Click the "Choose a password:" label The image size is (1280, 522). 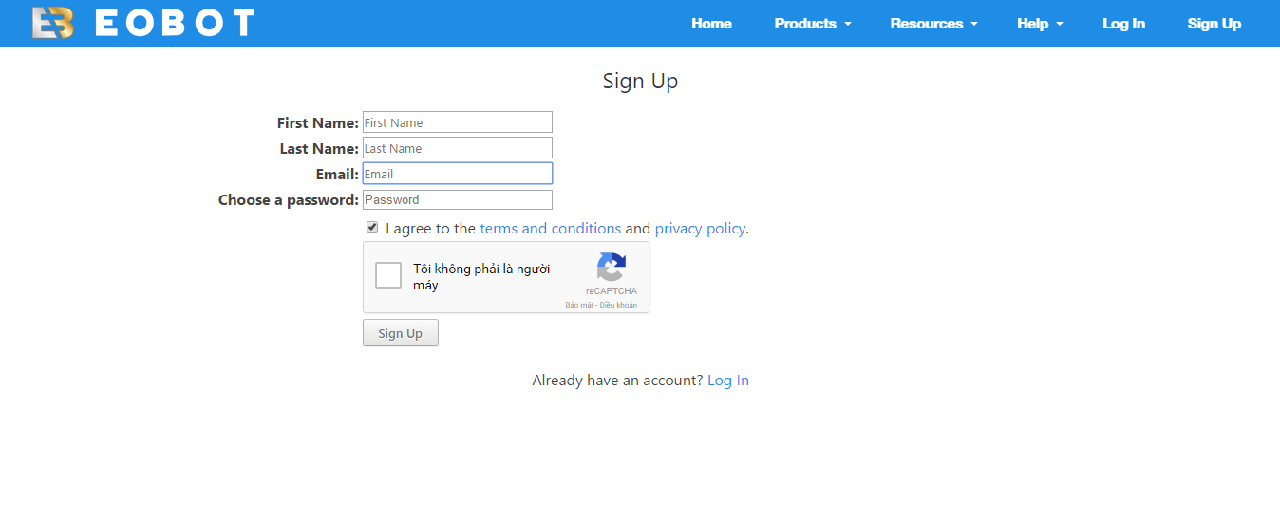(x=288, y=199)
